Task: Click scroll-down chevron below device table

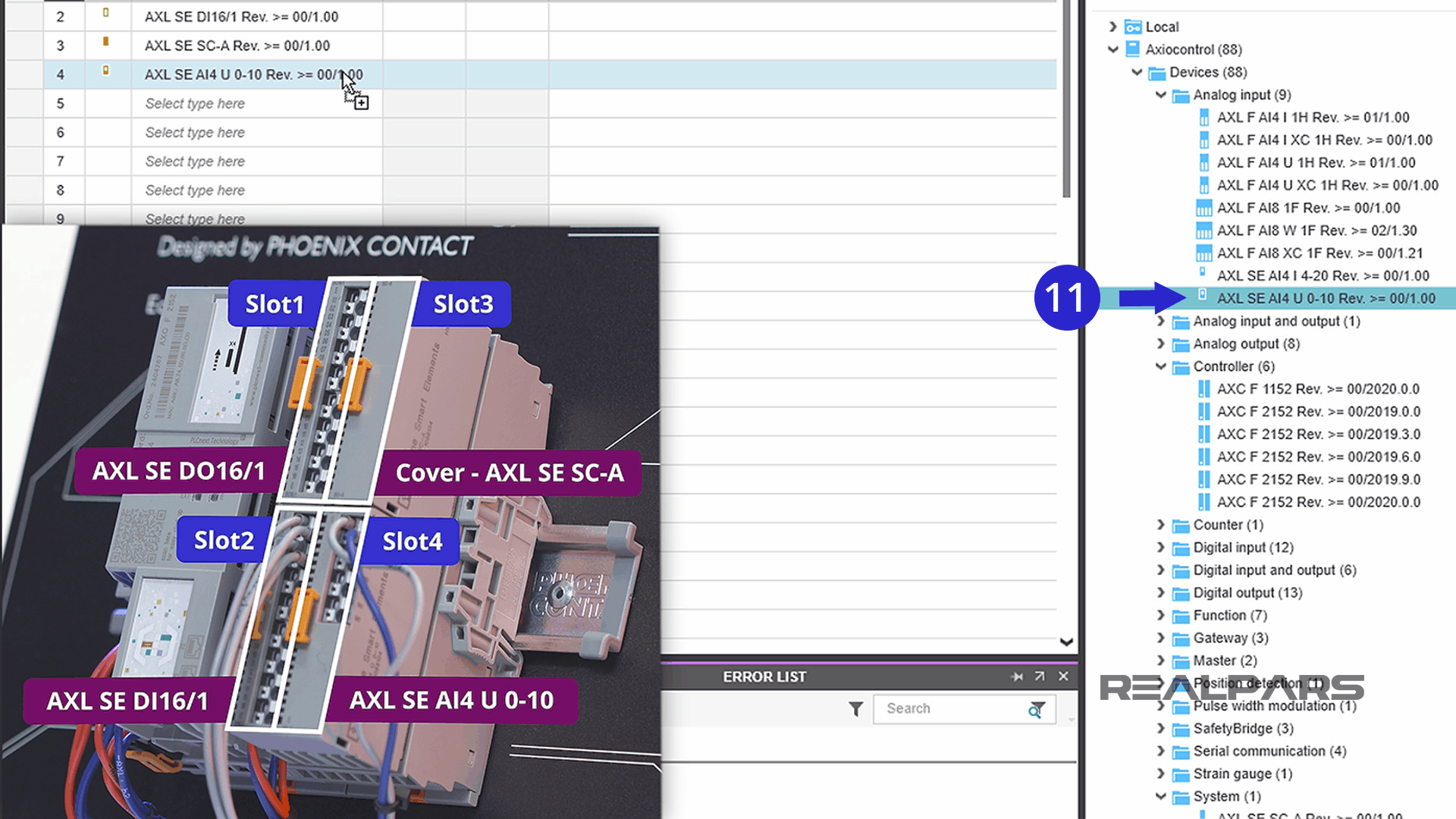Action: pos(1066,642)
